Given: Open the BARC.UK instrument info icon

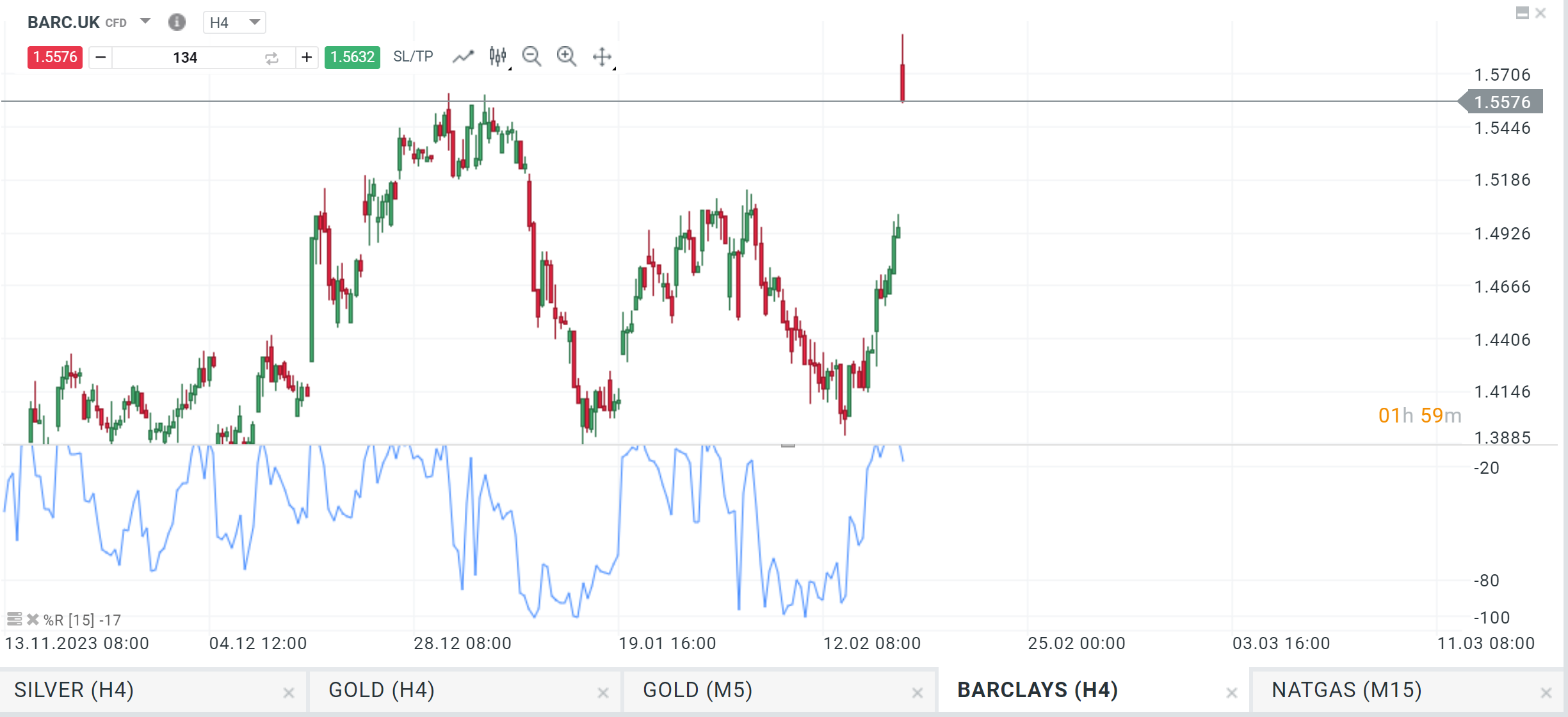Looking at the screenshot, I should pos(177,22).
